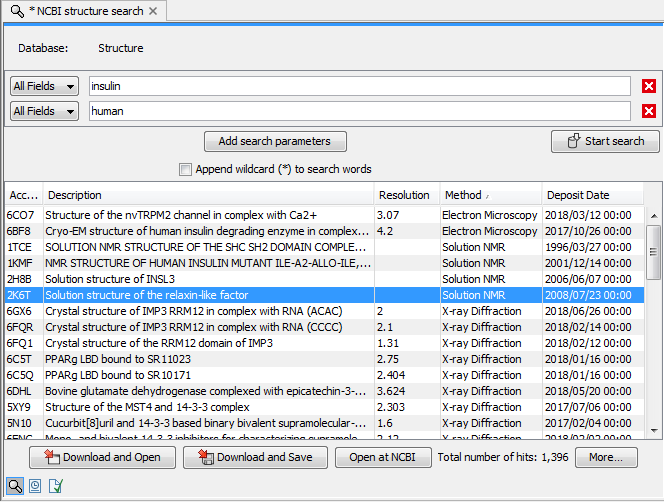The height and width of the screenshot is (502, 664).
Task: Click the checkmark document icon at bottom left
Action: coord(56,488)
